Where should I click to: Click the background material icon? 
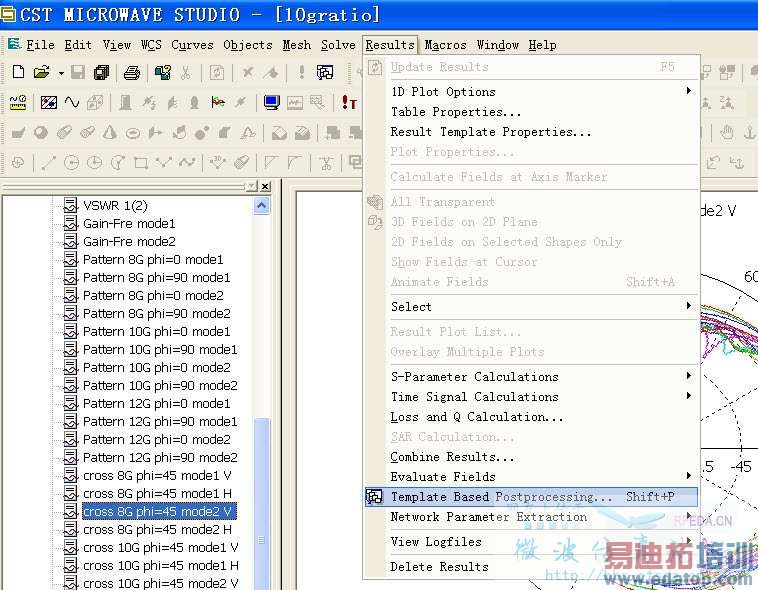(49, 102)
